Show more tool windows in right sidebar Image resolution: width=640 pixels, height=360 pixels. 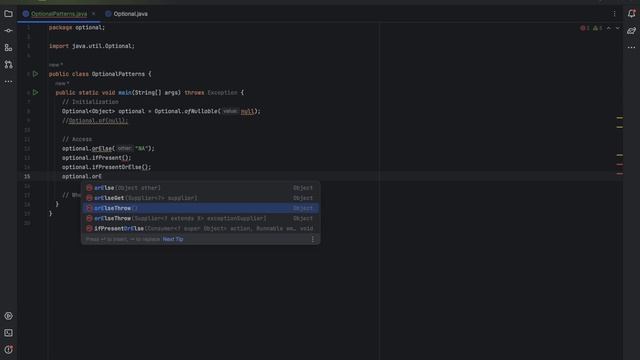pyautogui.click(x=631, y=47)
